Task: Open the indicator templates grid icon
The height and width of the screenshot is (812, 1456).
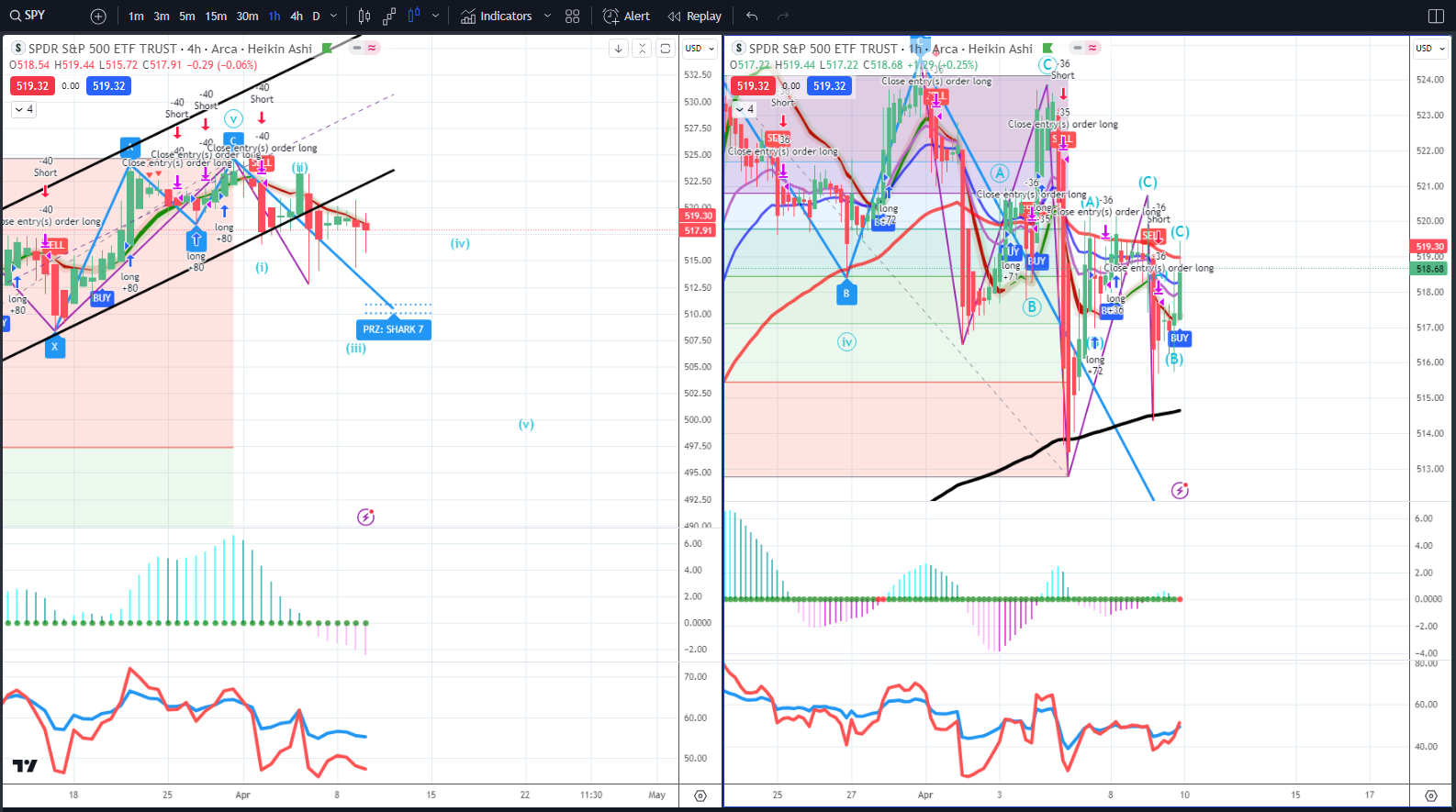Action: click(x=573, y=17)
